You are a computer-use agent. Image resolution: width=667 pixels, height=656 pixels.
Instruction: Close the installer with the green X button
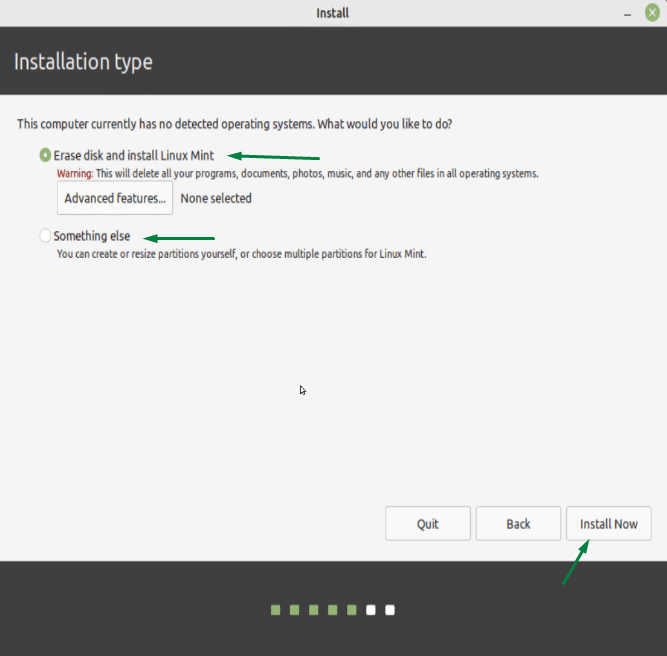click(x=652, y=13)
